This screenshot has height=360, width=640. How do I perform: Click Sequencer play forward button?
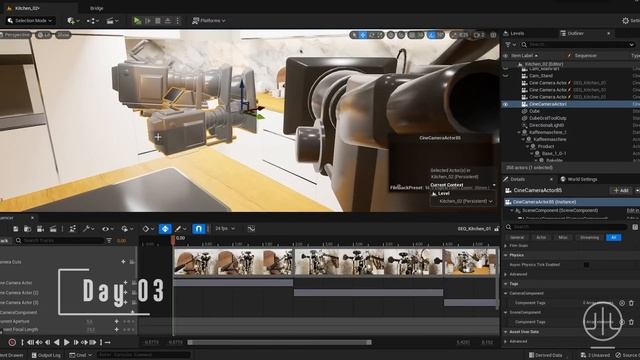pyautogui.click(x=67, y=342)
